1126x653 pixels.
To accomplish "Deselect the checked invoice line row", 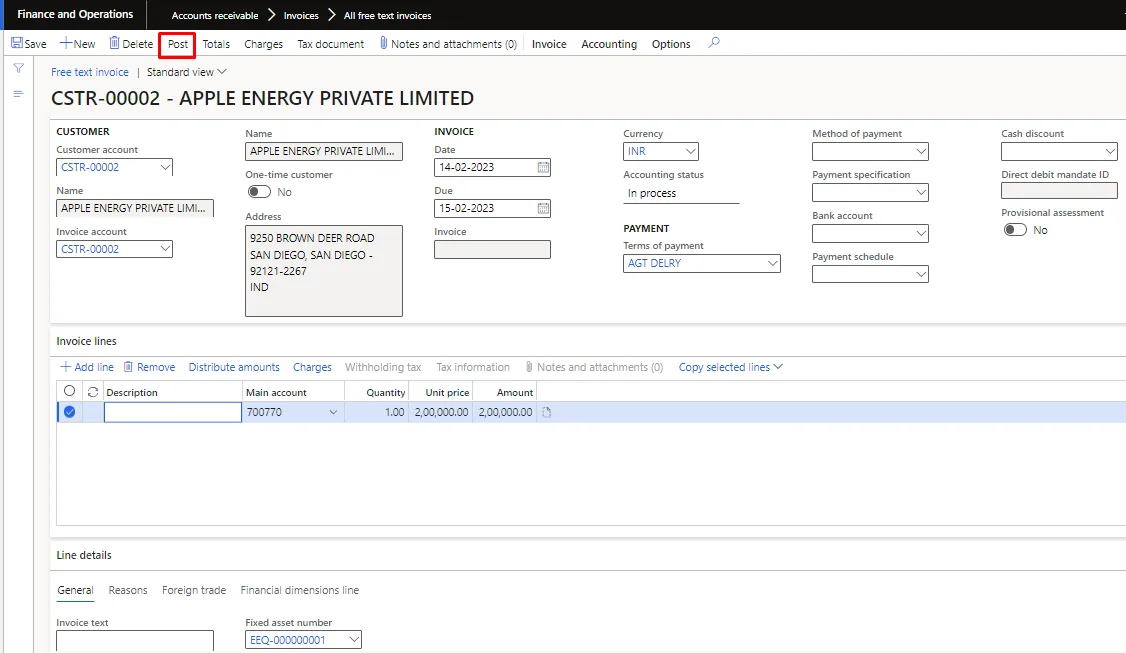I will coord(69,412).
